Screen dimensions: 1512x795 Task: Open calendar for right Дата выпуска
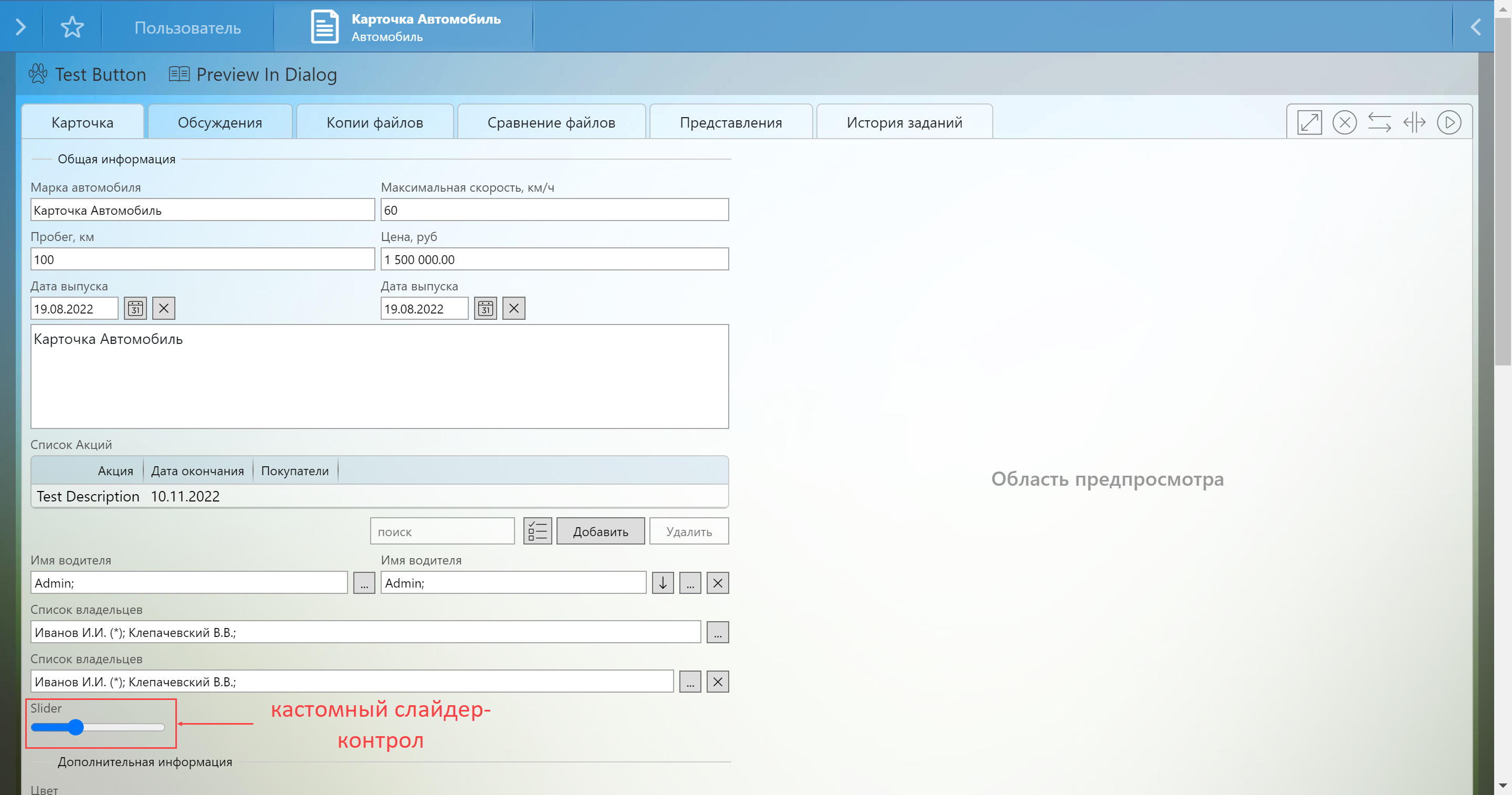pyautogui.click(x=486, y=308)
